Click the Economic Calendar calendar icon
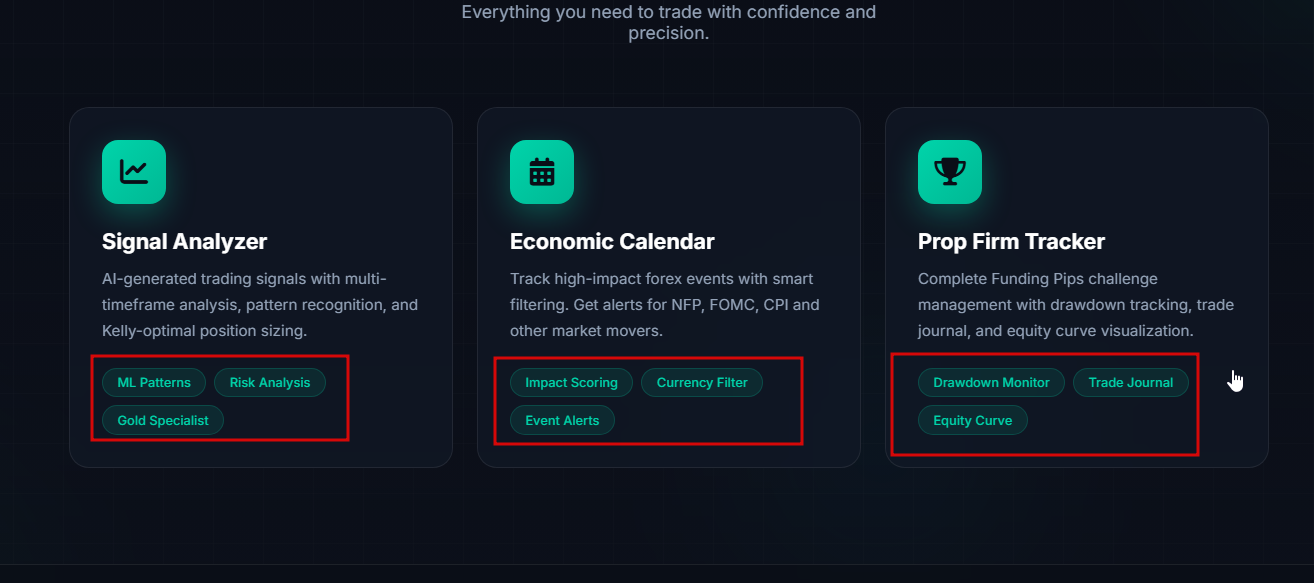 point(542,172)
